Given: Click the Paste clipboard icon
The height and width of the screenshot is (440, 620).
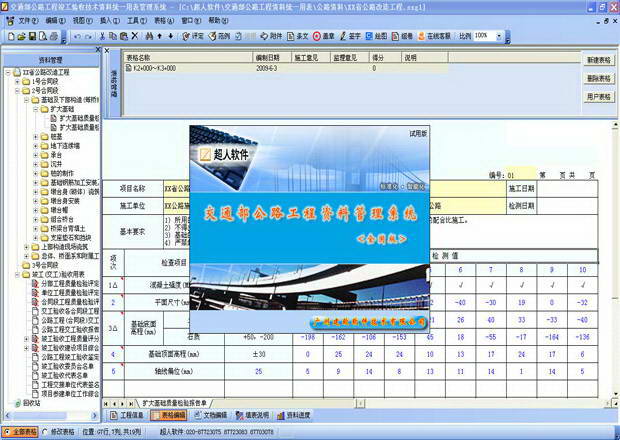Looking at the screenshot, I should coord(124,36).
